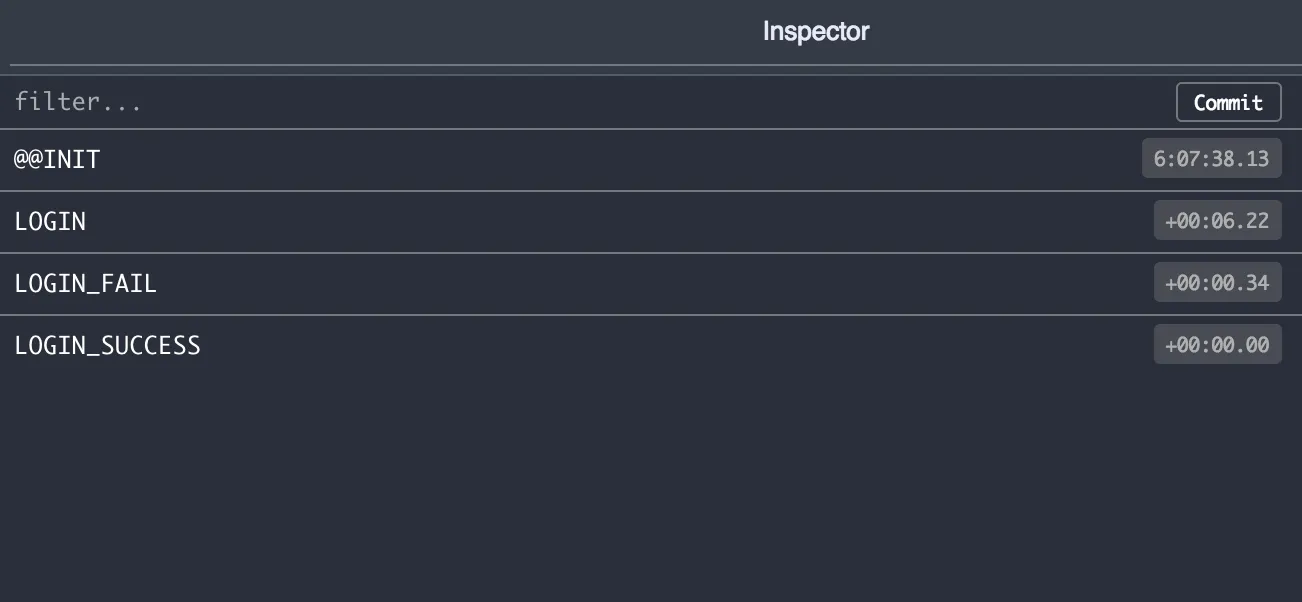Click the LOGIN_FAIL label text
The width and height of the screenshot is (1302, 602).
(x=85, y=283)
